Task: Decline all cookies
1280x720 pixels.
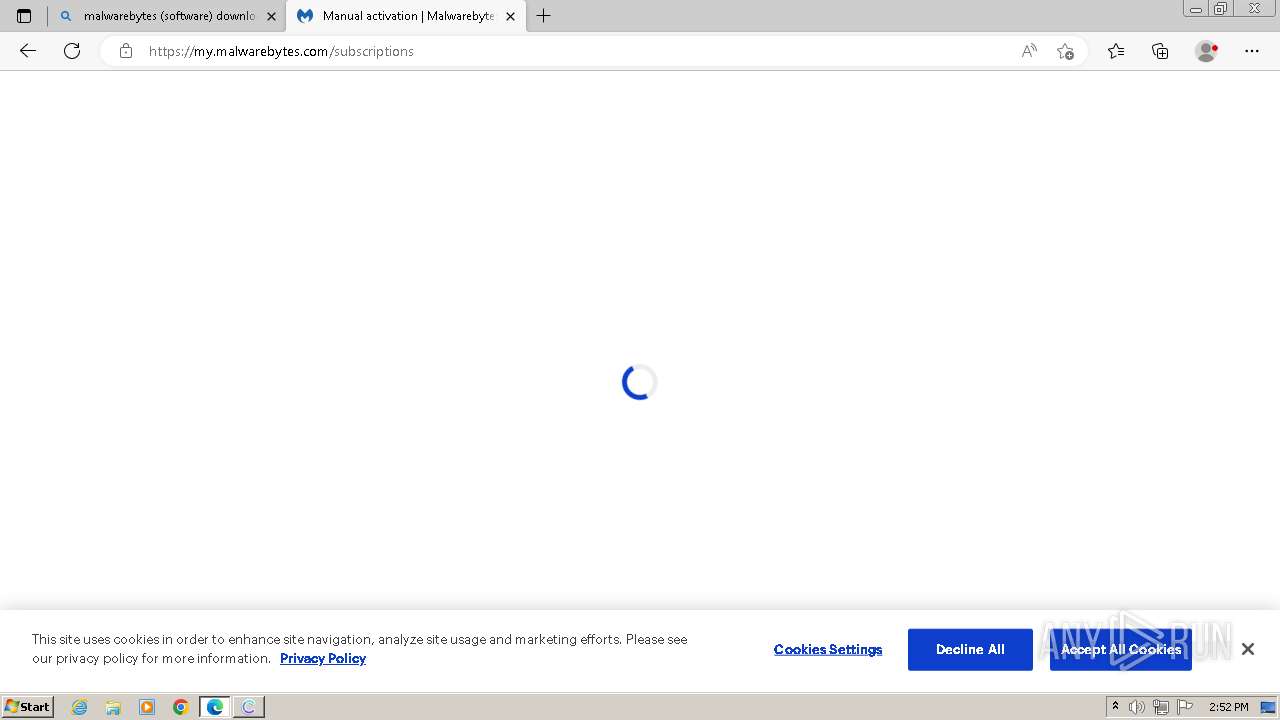Action: pos(970,649)
